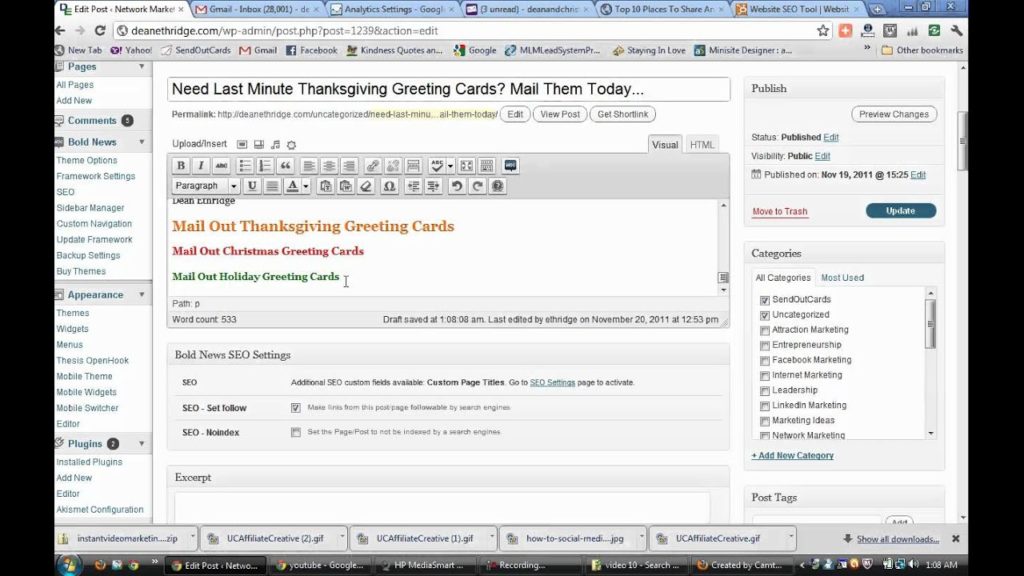1024x576 pixels.
Task: Justify text alignment full
Action: point(272,186)
